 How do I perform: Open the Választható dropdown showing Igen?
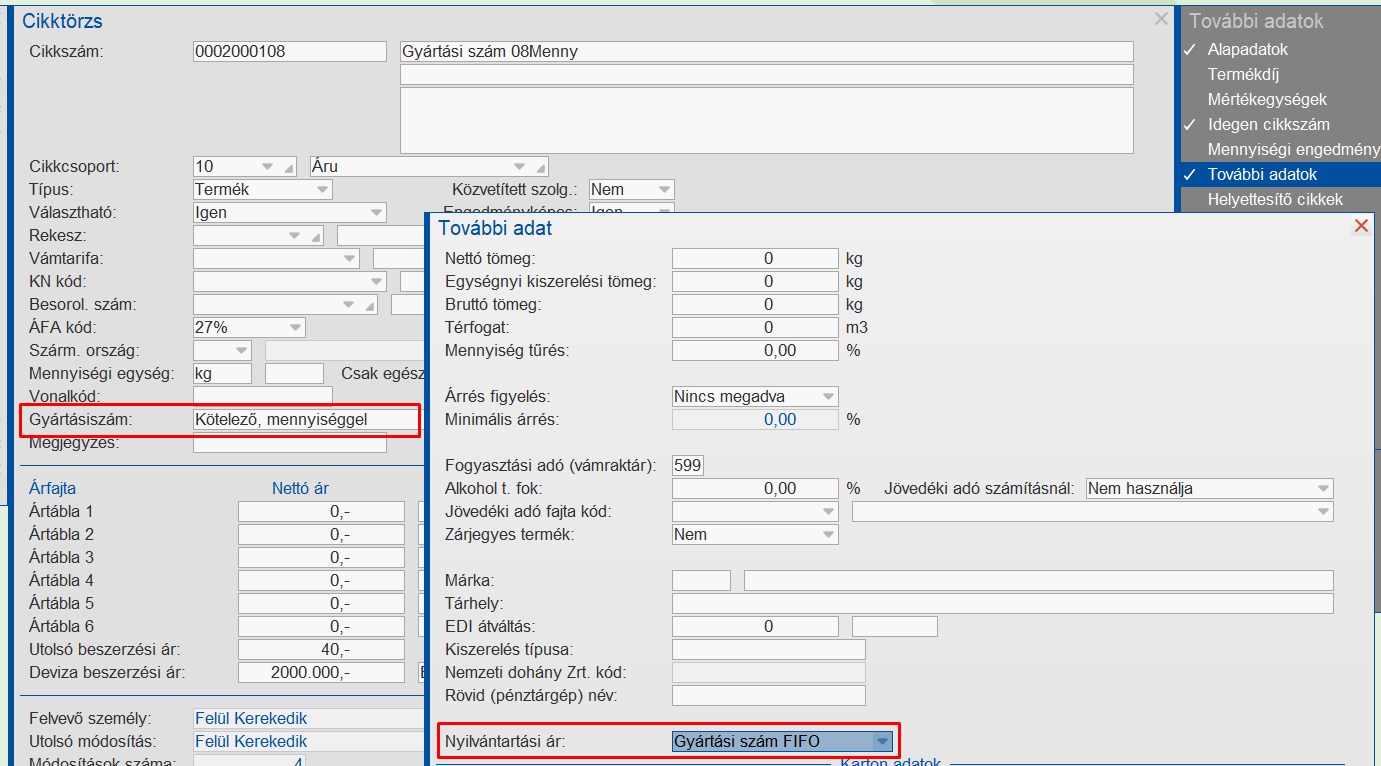click(376, 213)
